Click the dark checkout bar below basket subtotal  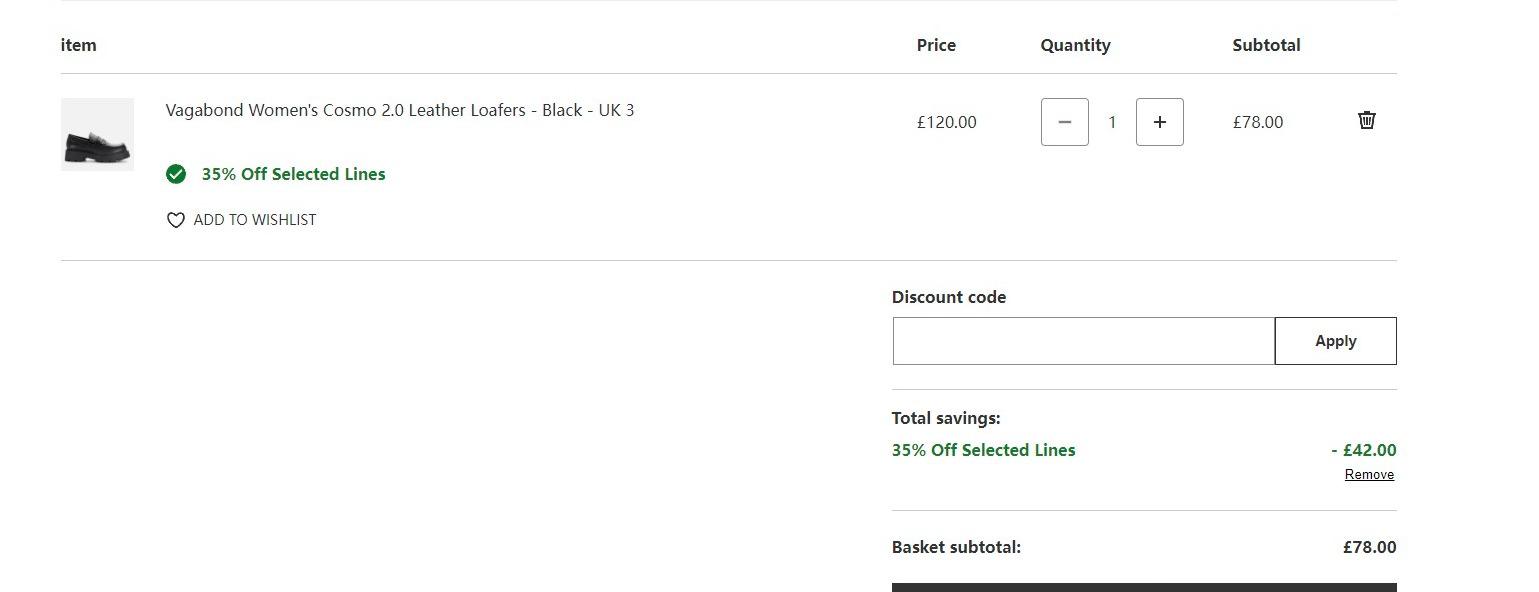tap(1144, 587)
